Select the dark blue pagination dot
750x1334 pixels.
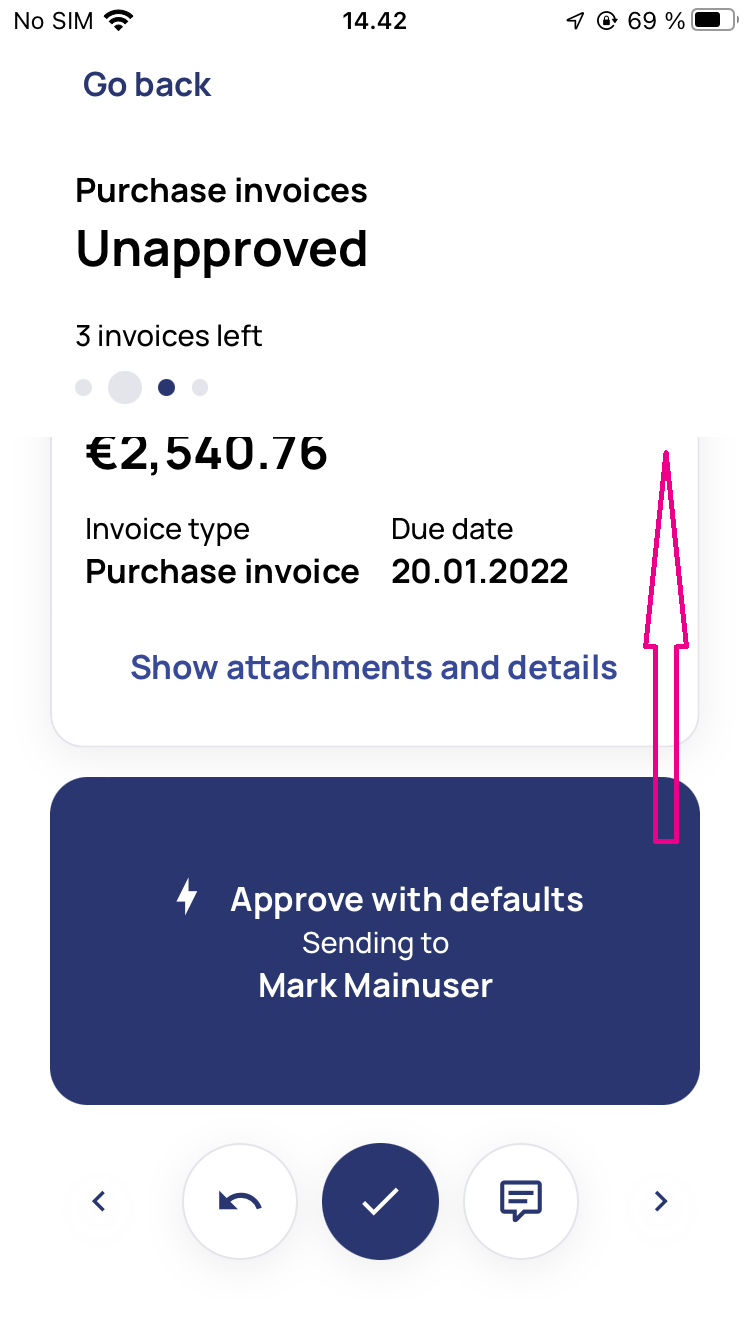167,387
